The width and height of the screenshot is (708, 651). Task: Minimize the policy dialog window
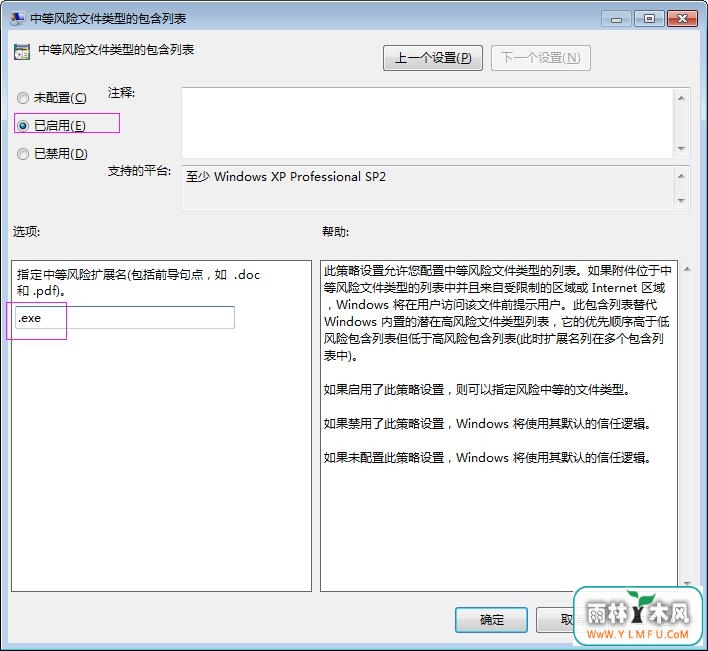coord(616,19)
